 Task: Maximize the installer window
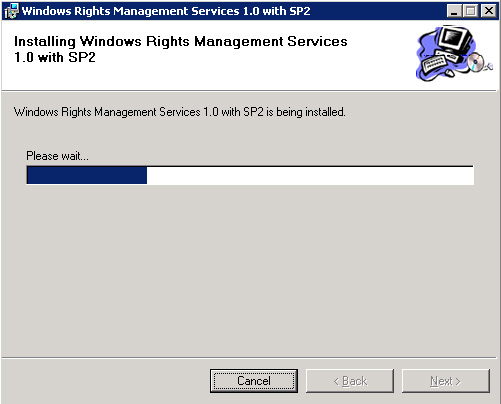[x=470, y=11]
